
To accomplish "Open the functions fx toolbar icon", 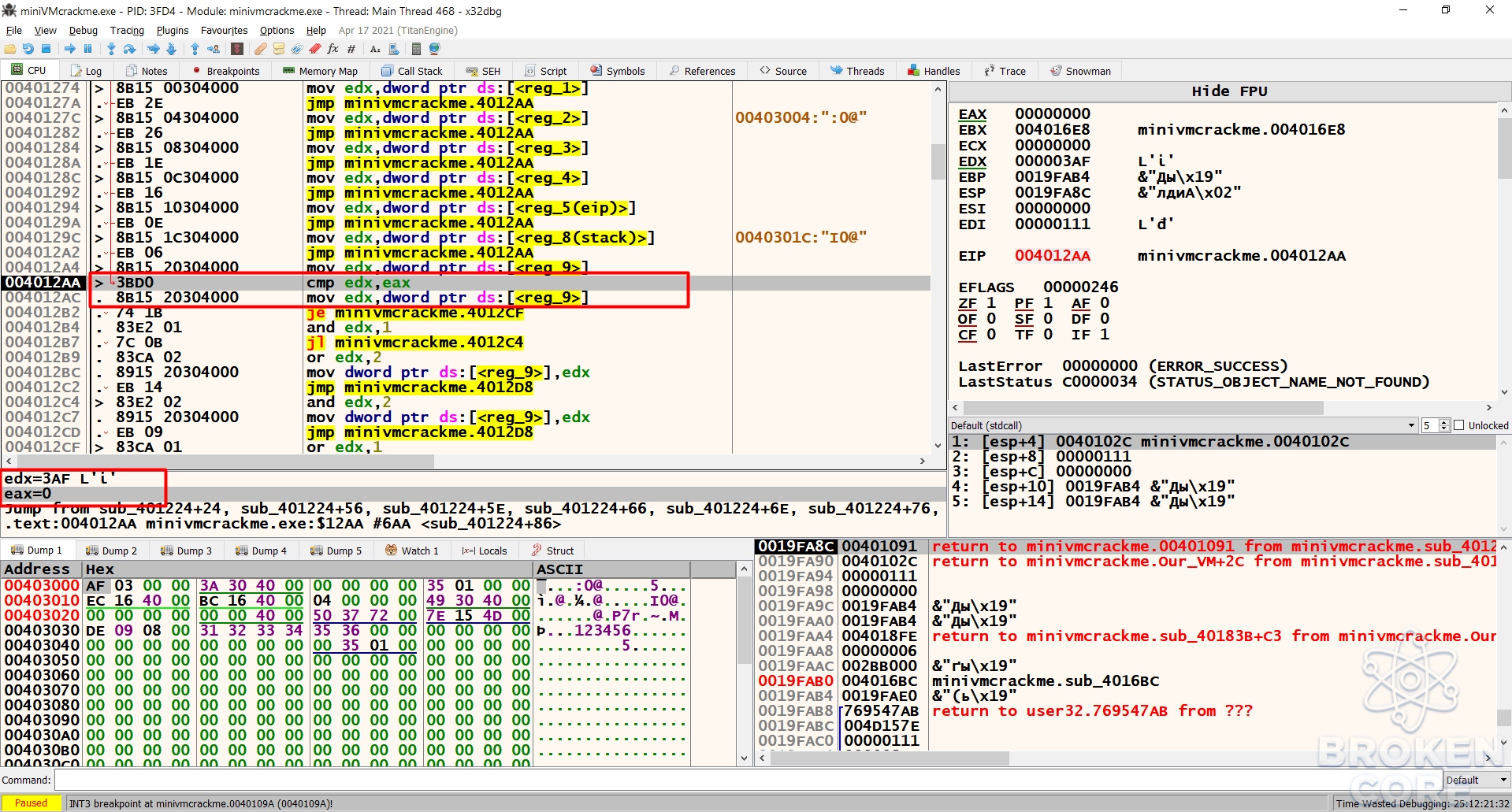I will (332, 49).
